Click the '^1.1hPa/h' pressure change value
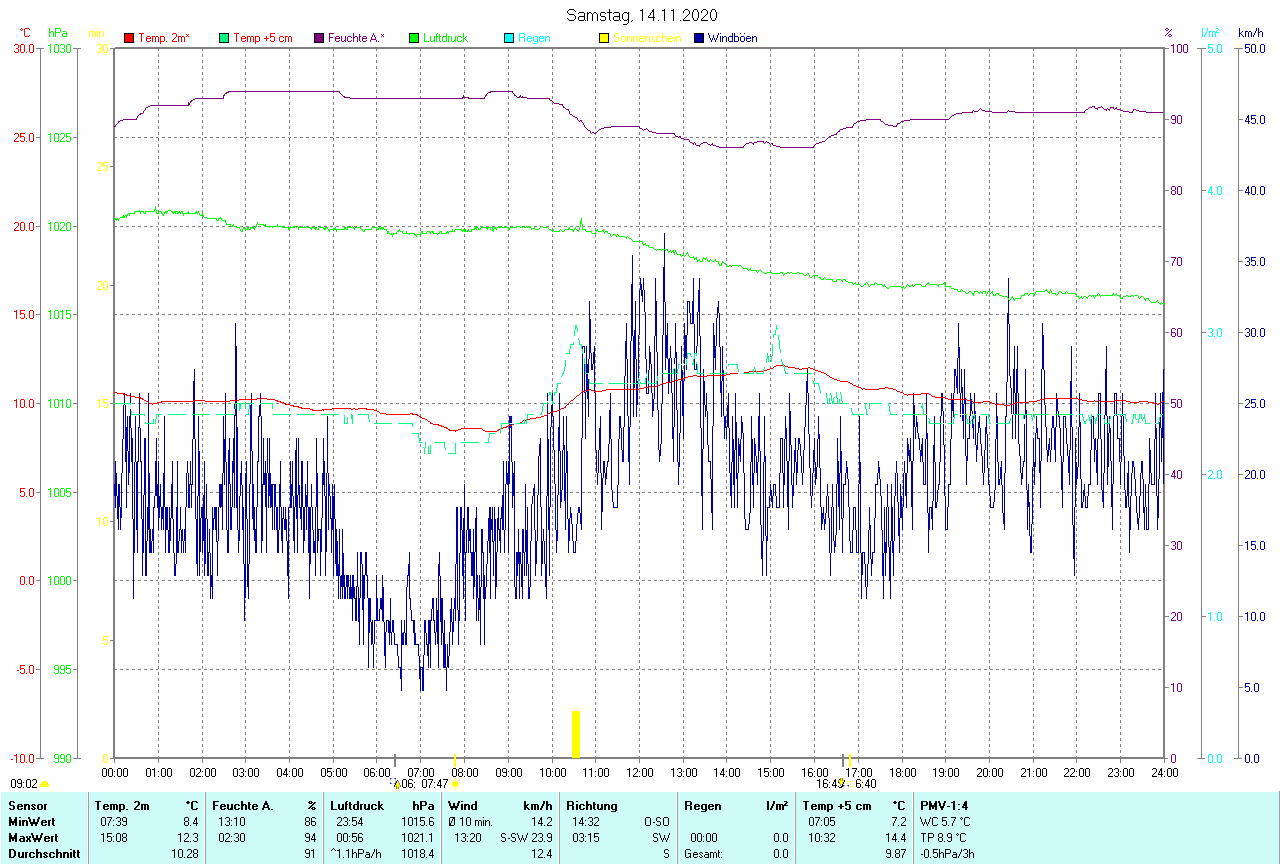This screenshot has width=1280, height=864. (x=355, y=854)
